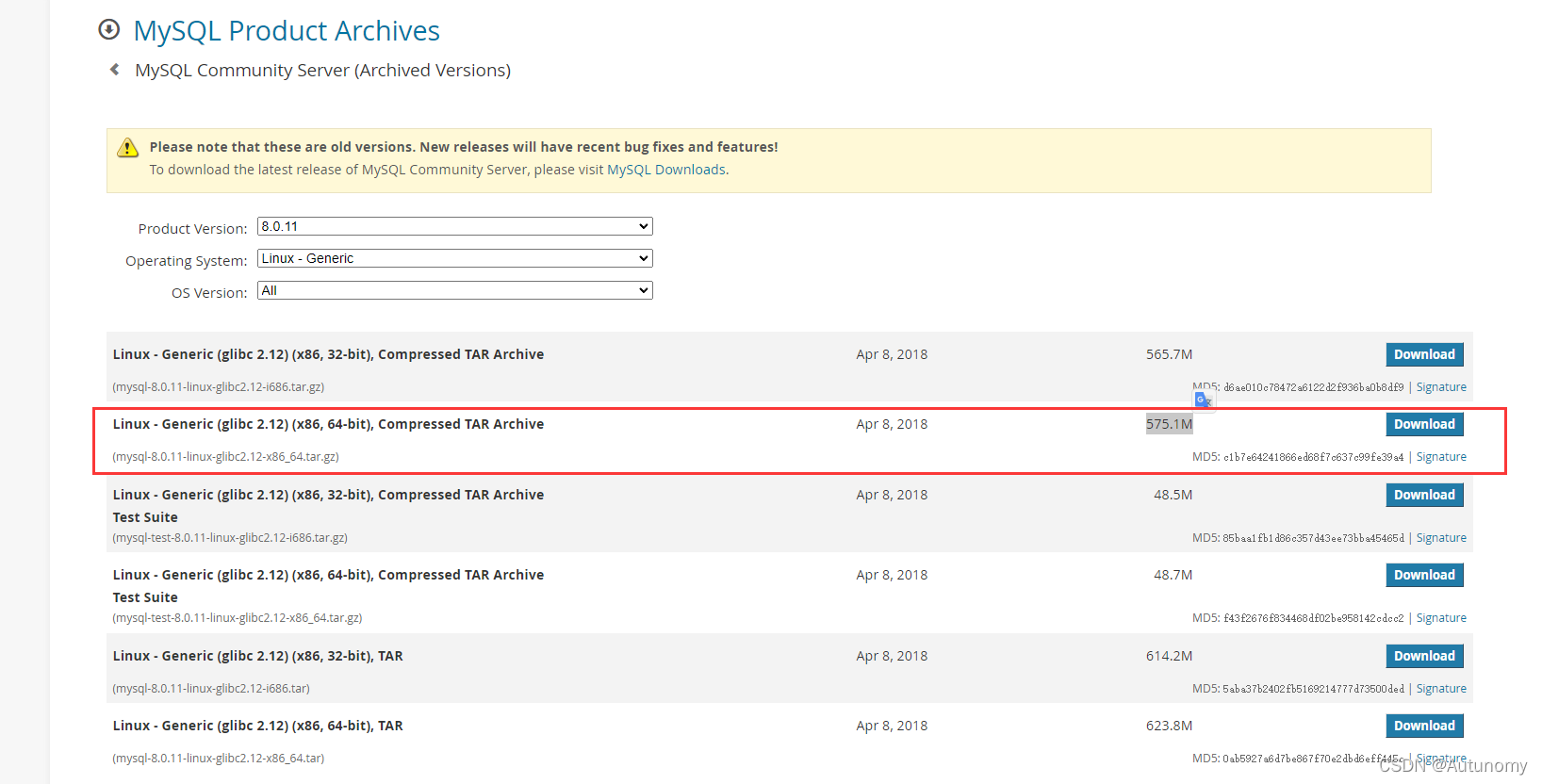
Task: Click the yellow warning triangle icon
Action: pos(127,148)
